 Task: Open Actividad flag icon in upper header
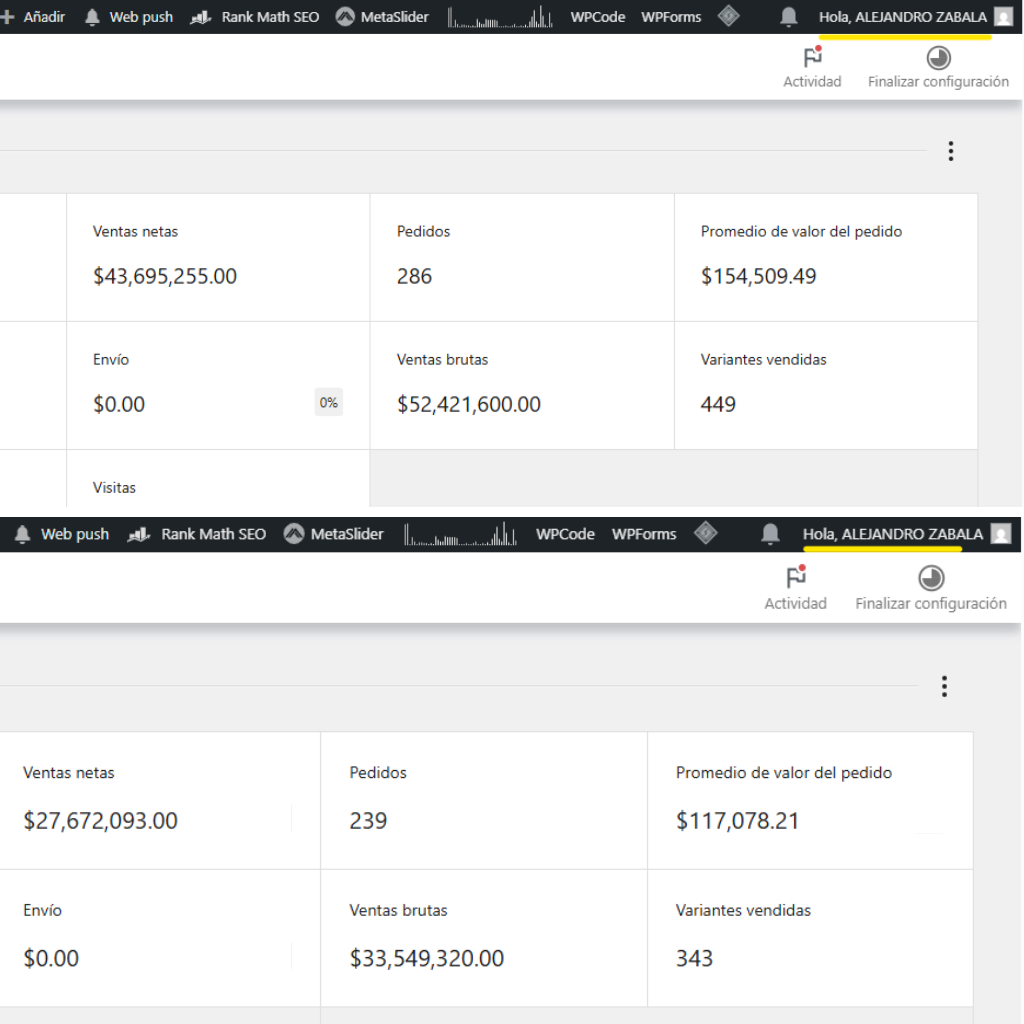point(812,58)
